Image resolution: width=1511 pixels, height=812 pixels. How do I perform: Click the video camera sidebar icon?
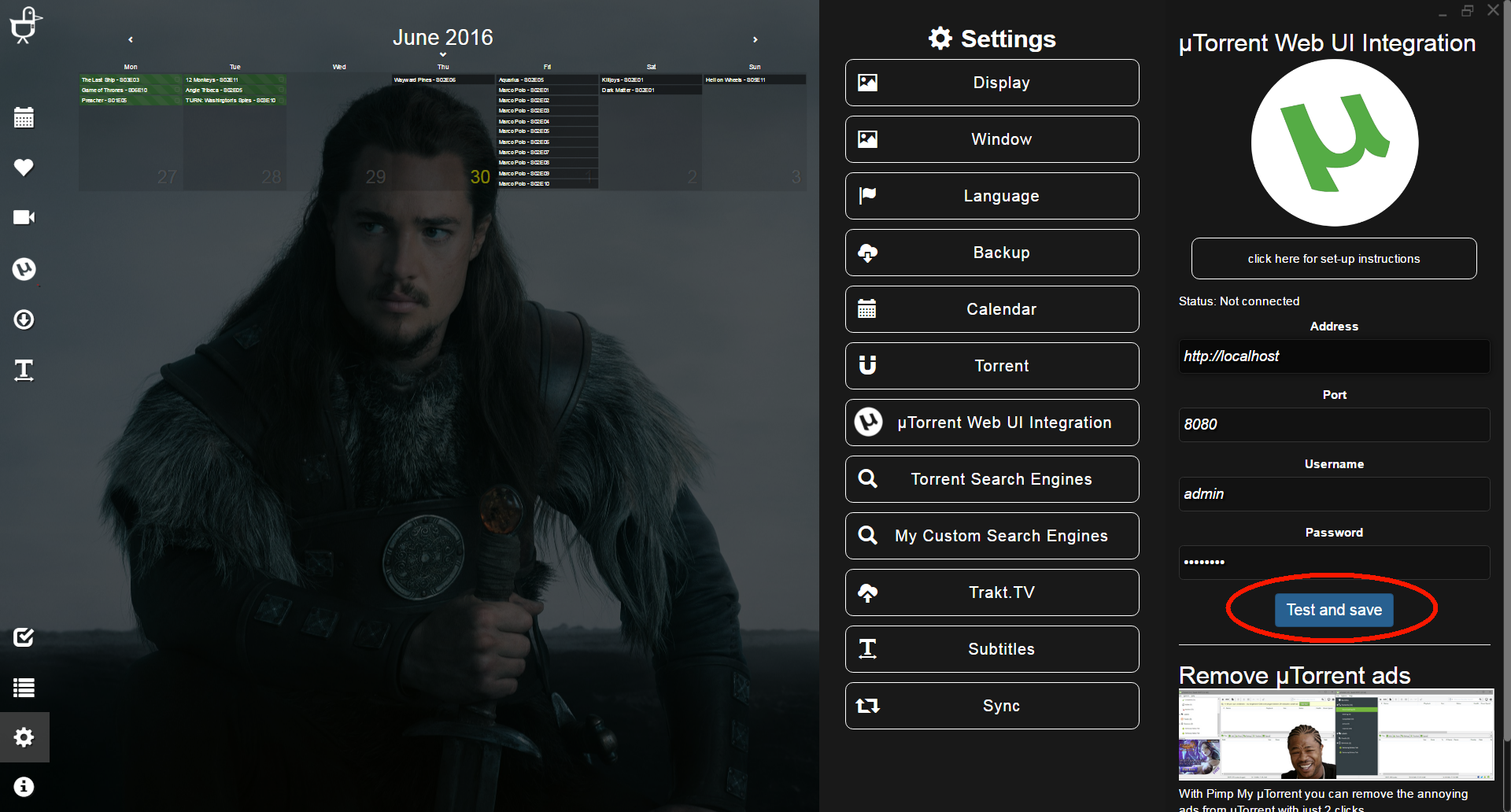tap(24, 217)
